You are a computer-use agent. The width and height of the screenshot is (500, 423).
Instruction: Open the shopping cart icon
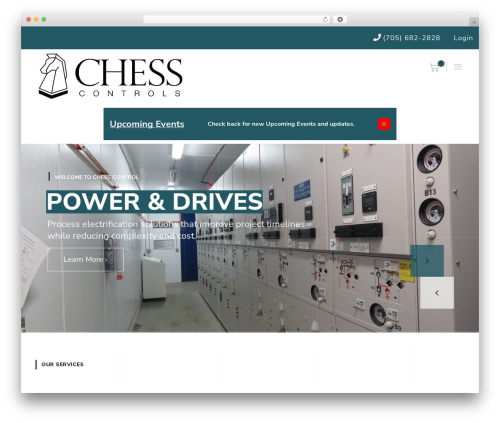(434, 68)
